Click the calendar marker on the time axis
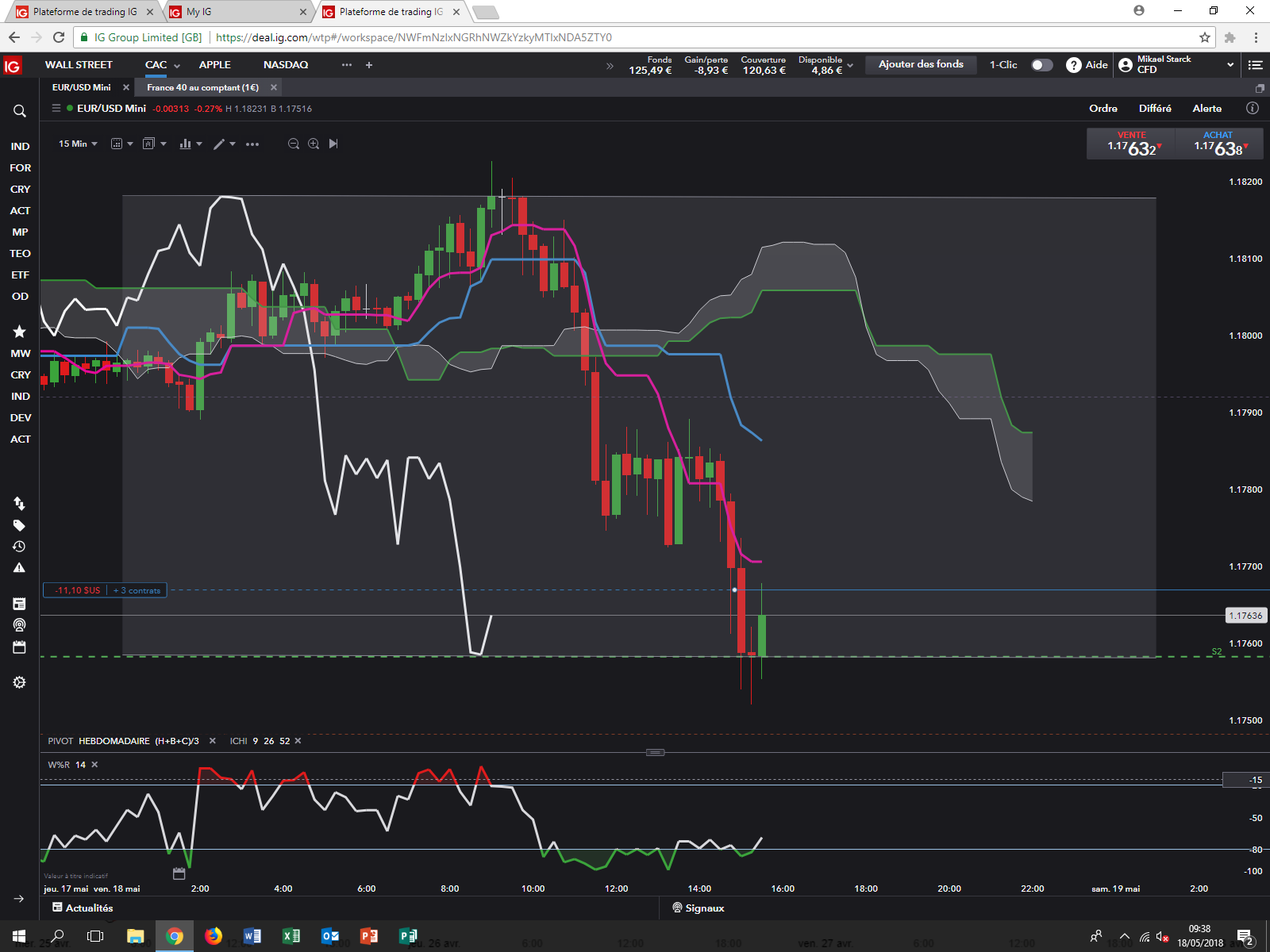 (x=179, y=873)
